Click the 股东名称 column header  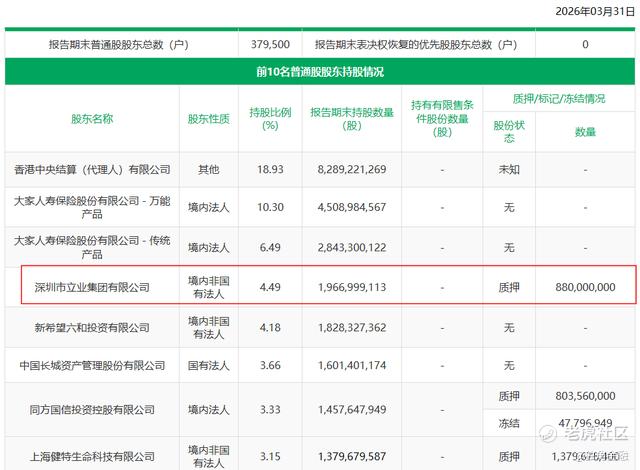coord(92,119)
